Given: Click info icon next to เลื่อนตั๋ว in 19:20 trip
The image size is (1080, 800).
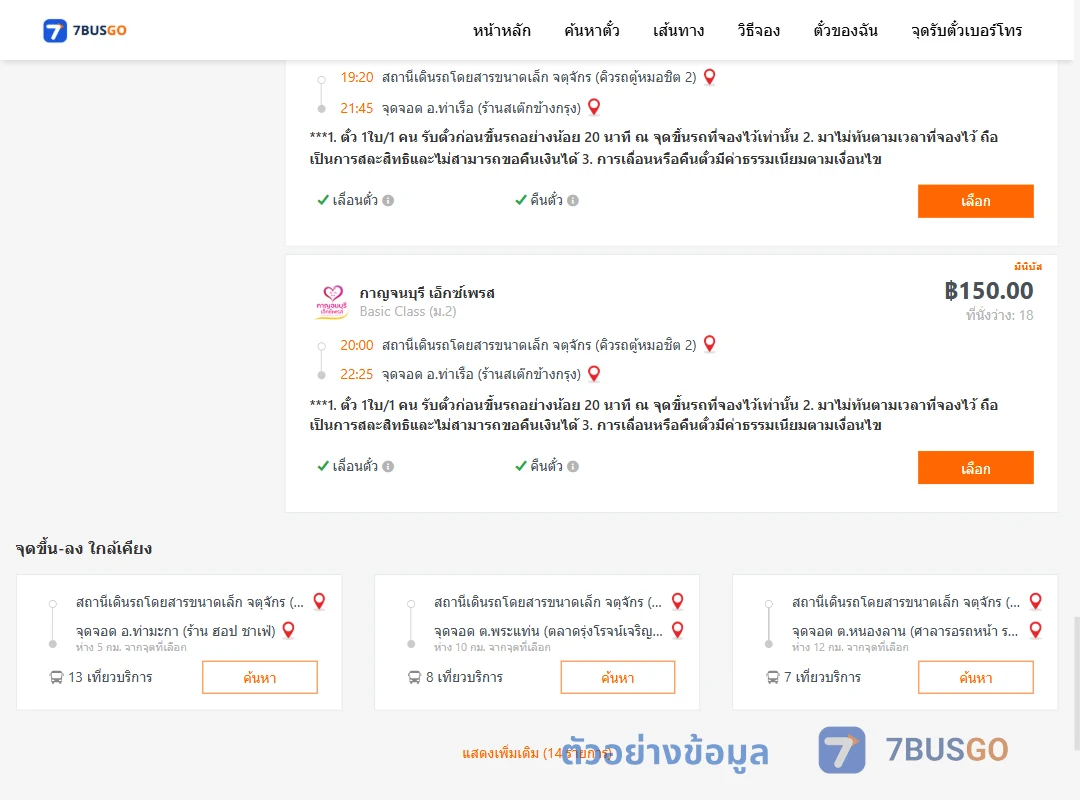Looking at the screenshot, I should (388, 201).
